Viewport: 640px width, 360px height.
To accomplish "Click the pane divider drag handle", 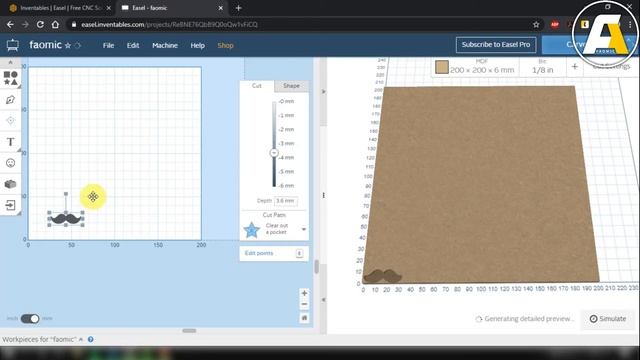I will (323, 196).
